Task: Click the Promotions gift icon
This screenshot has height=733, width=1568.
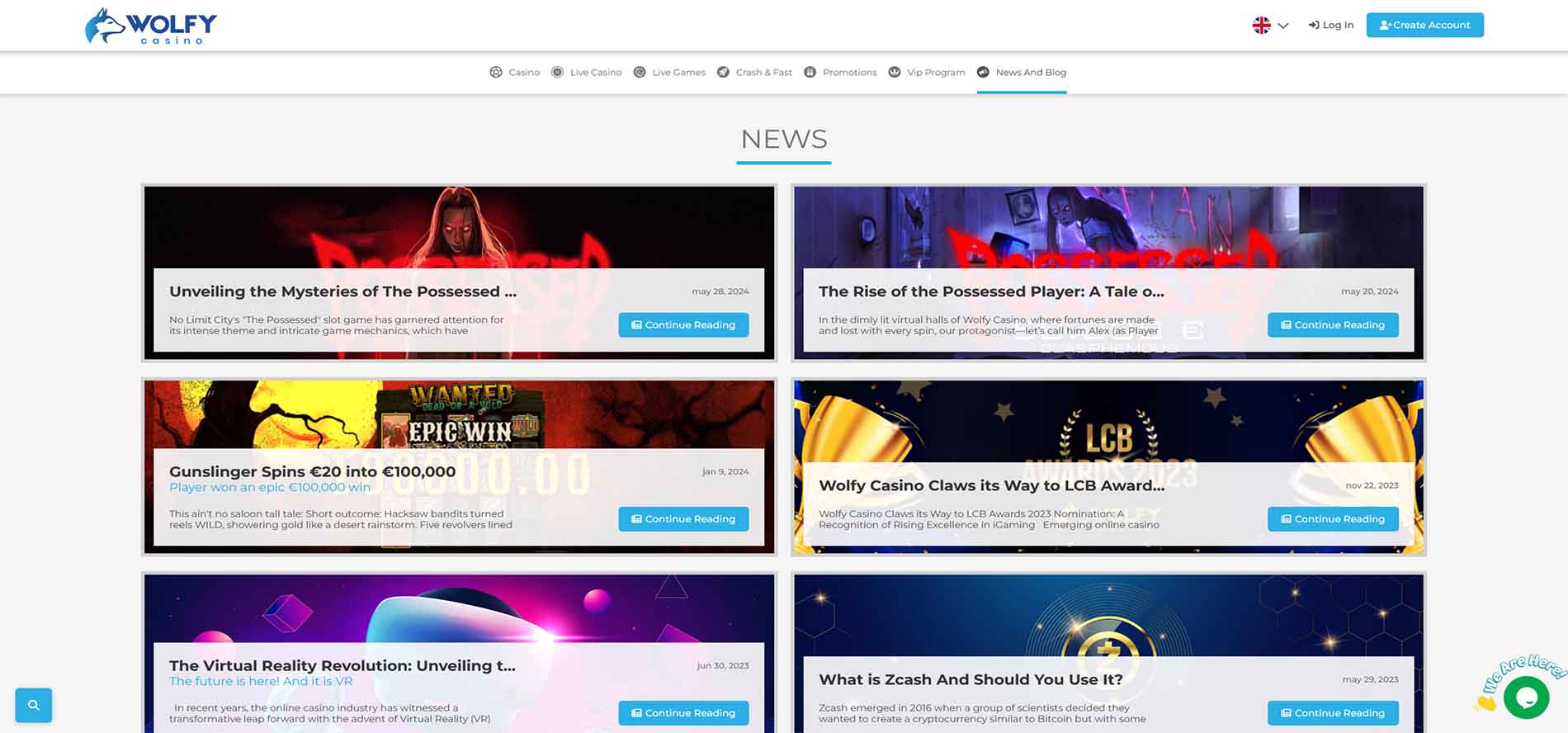Action: coord(810,72)
